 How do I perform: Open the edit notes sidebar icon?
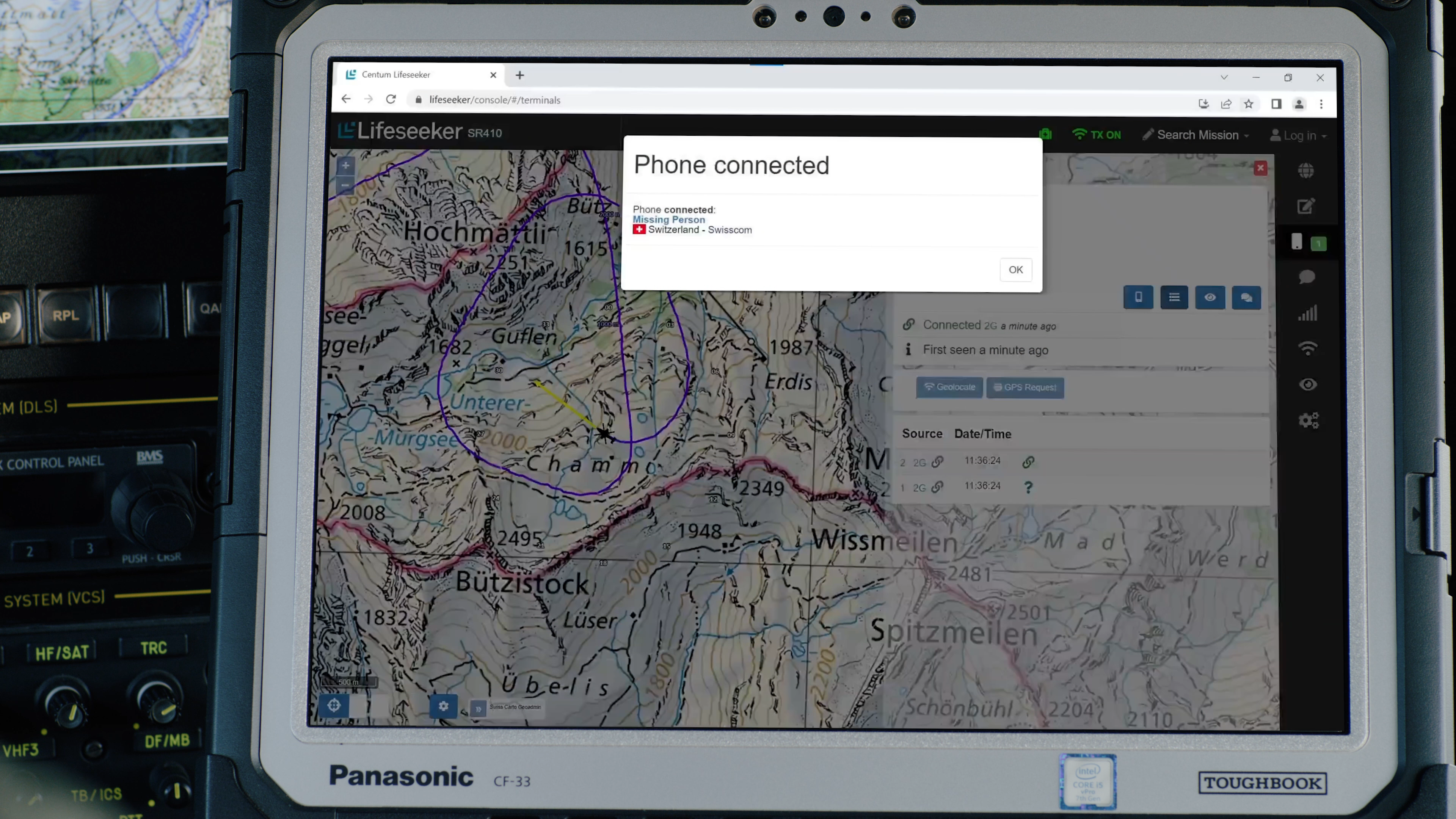tap(1305, 206)
